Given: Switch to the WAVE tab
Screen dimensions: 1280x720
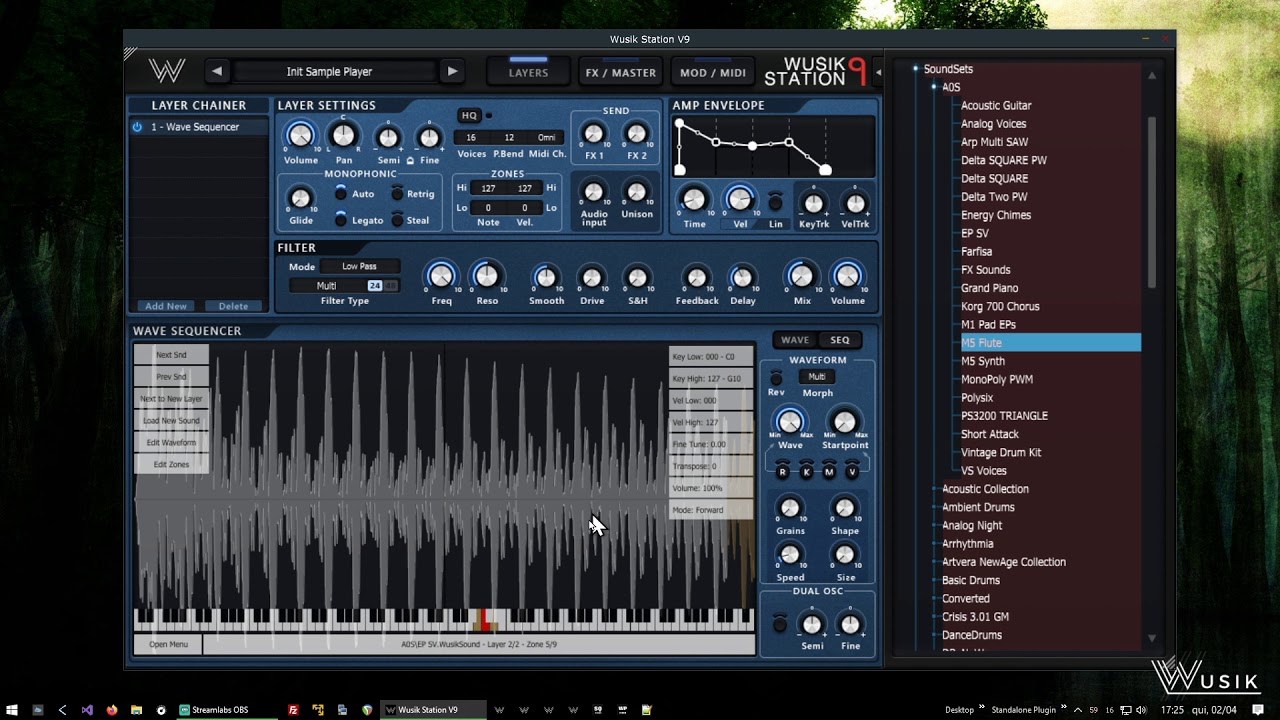Looking at the screenshot, I should tap(795, 340).
